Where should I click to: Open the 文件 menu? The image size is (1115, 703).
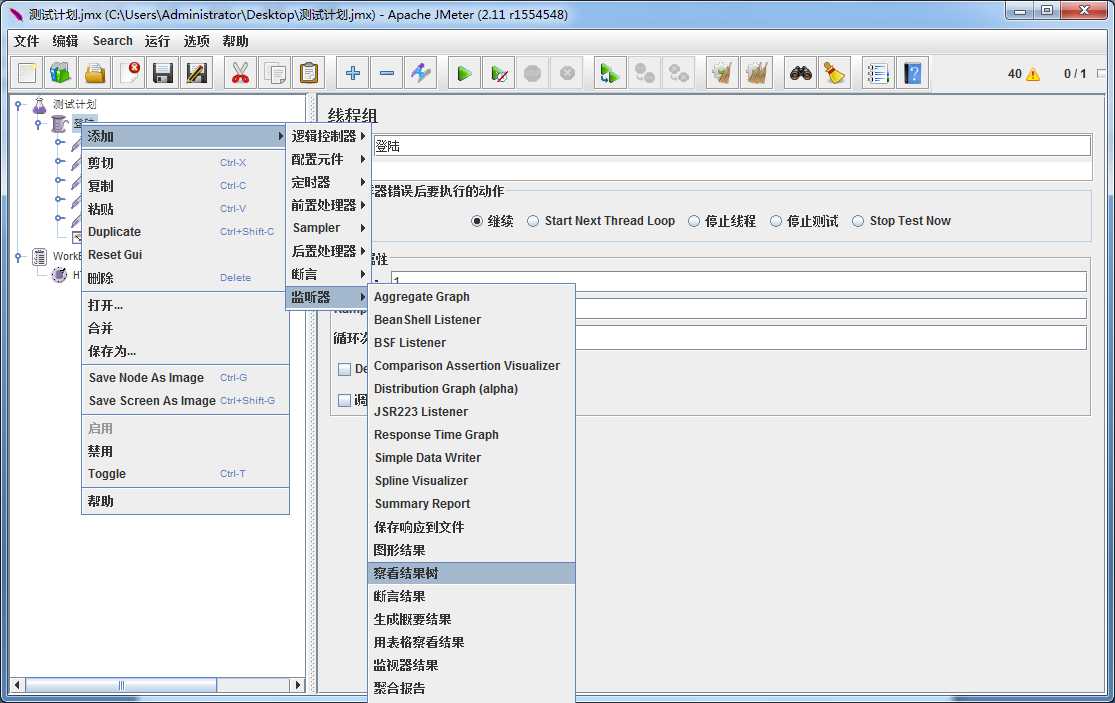tap(26, 41)
